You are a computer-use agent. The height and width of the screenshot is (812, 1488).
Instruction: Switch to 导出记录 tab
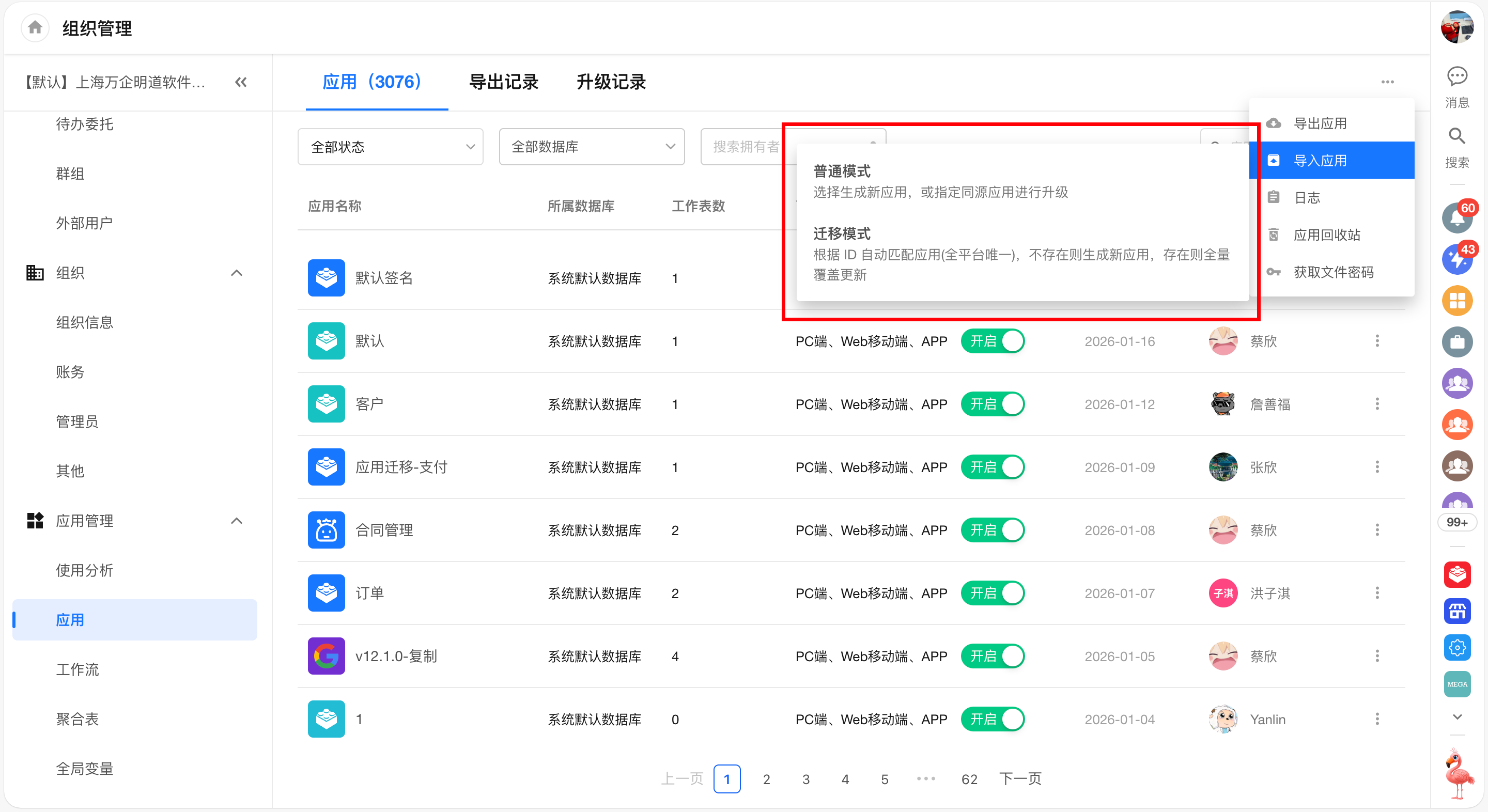(x=503, y=82)
